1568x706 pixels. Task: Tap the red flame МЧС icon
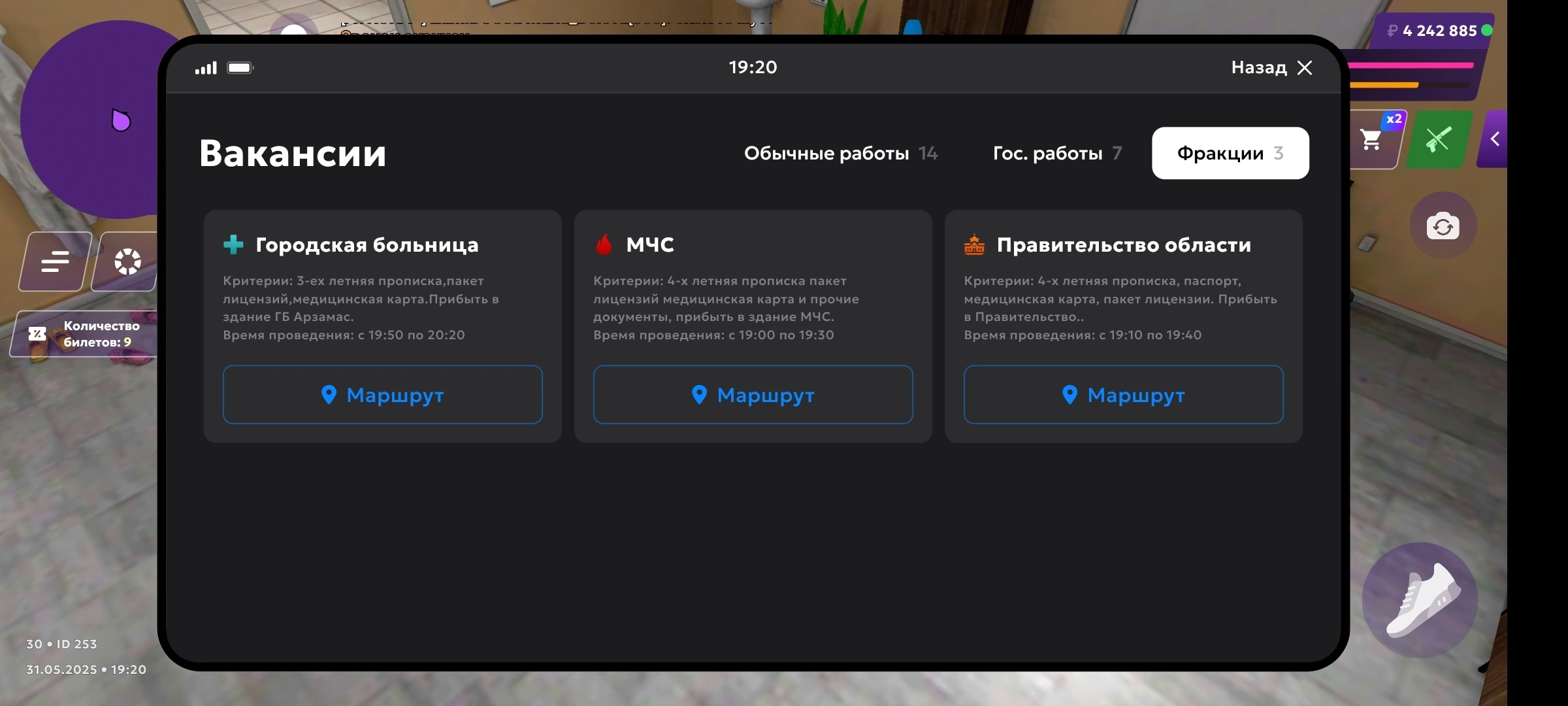604,244
